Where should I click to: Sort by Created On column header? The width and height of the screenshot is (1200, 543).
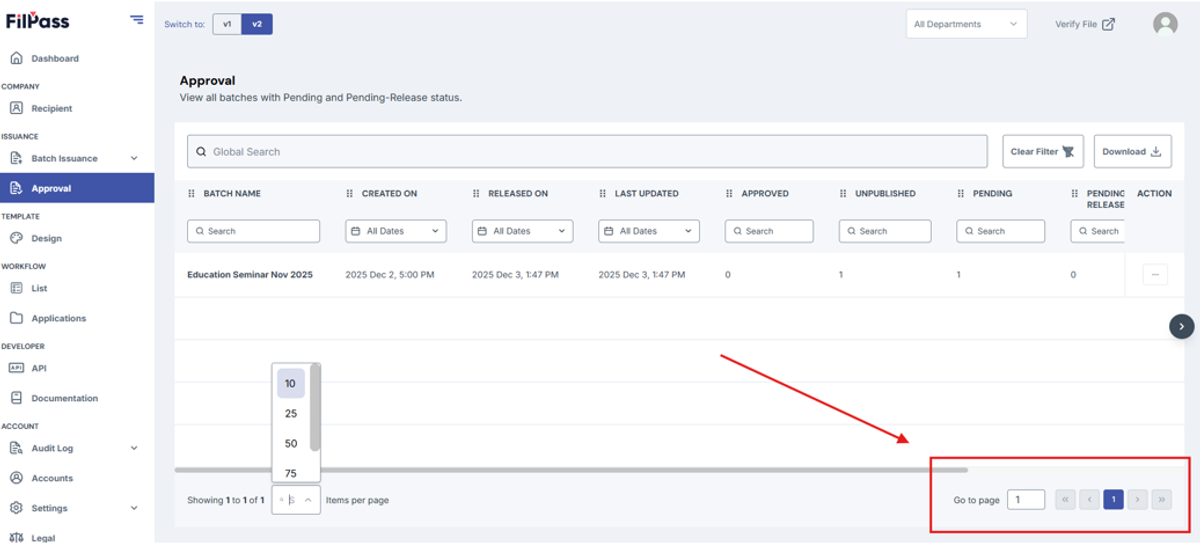tap(389, 193)
